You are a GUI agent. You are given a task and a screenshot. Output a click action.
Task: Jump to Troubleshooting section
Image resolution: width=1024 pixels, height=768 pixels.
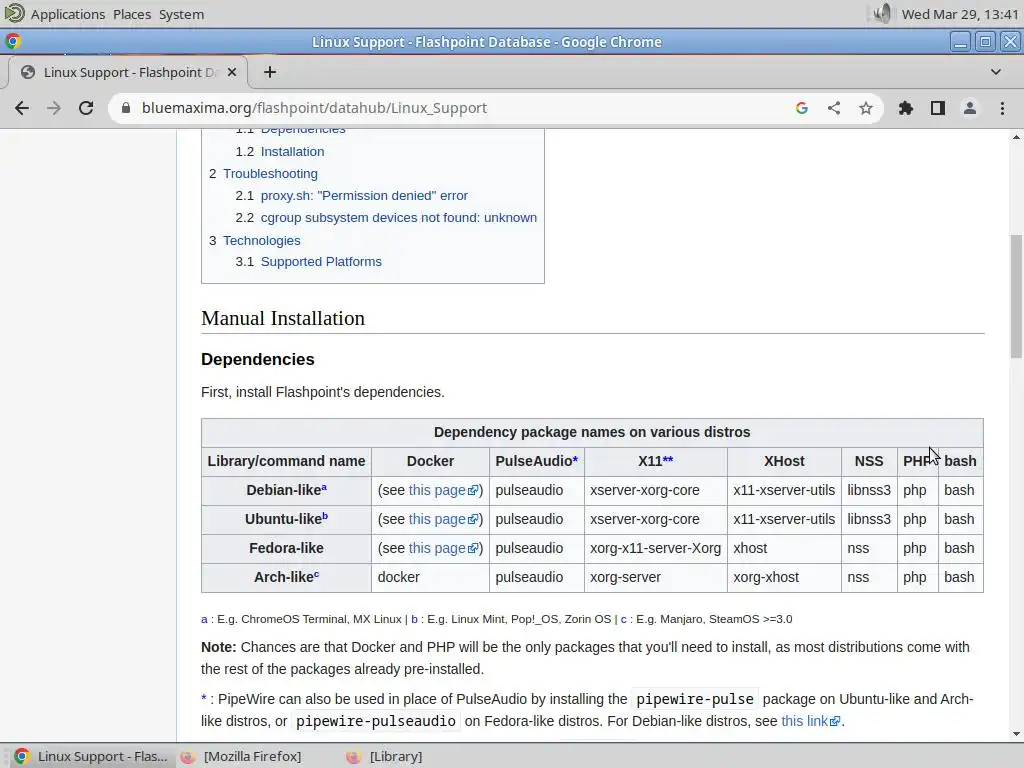(270, 174)
